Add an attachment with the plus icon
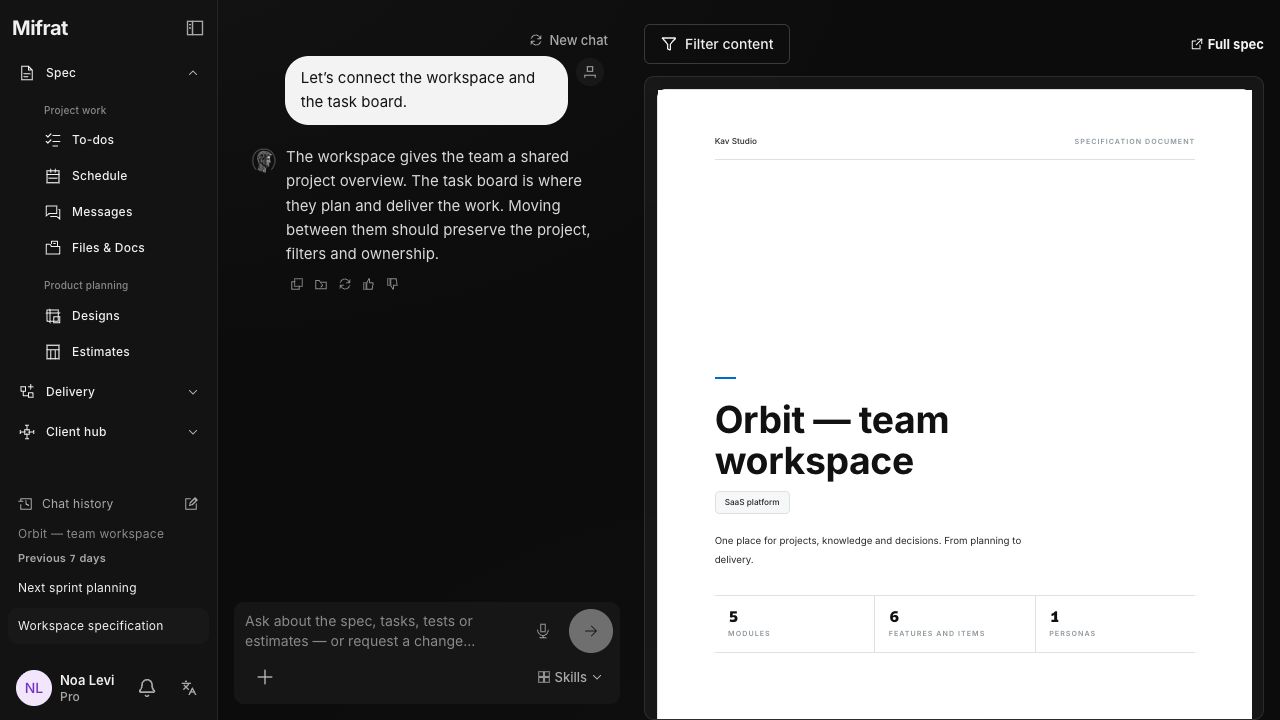 click(265, 677)
